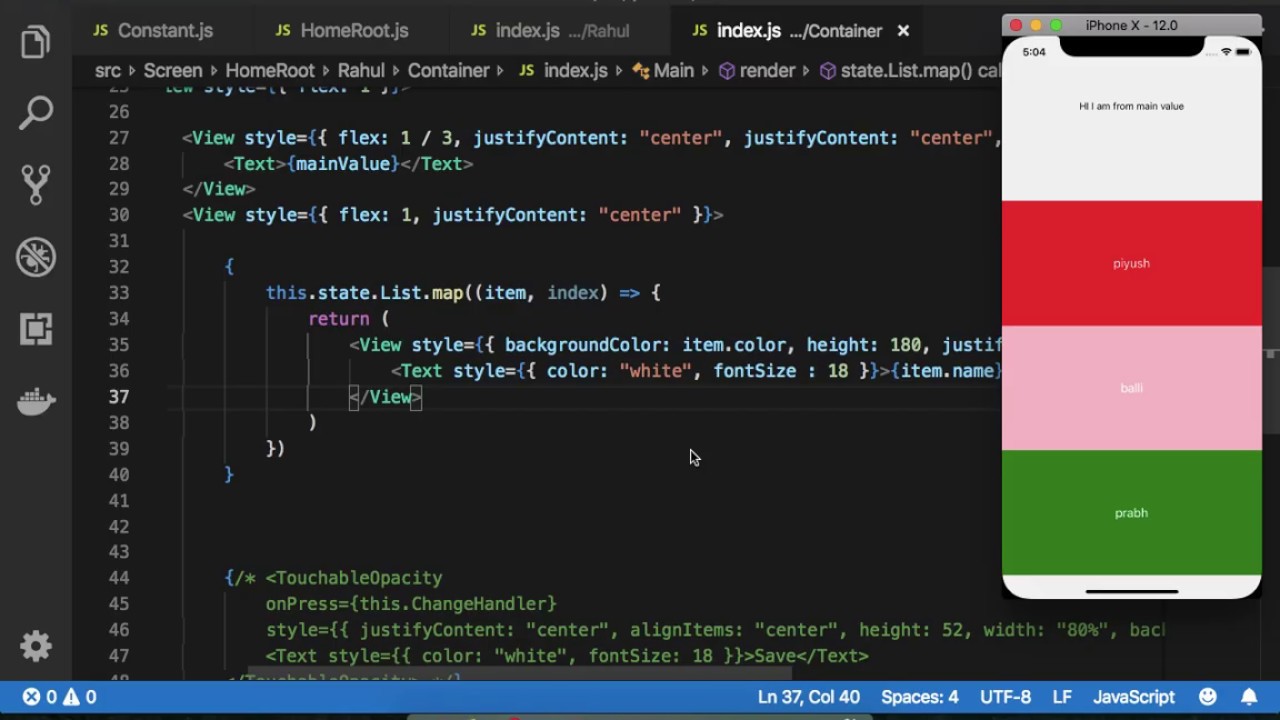Viewport: 1280px width, 720px height.
Task: Click commented TouchableOpacity on line 44
Action: 354,578
